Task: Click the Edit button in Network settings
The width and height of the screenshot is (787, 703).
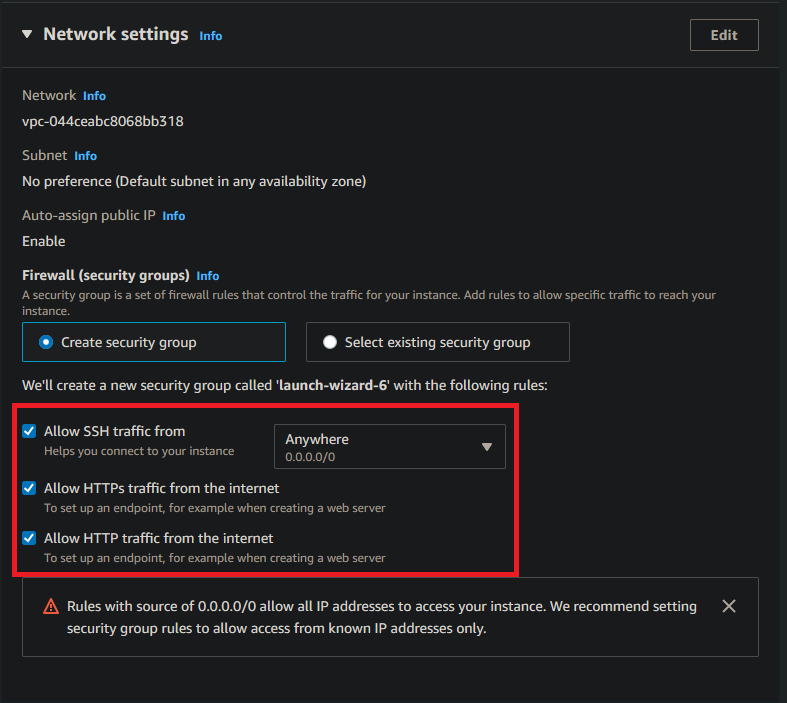Action: pyautogui.click(x=723, y=35)
